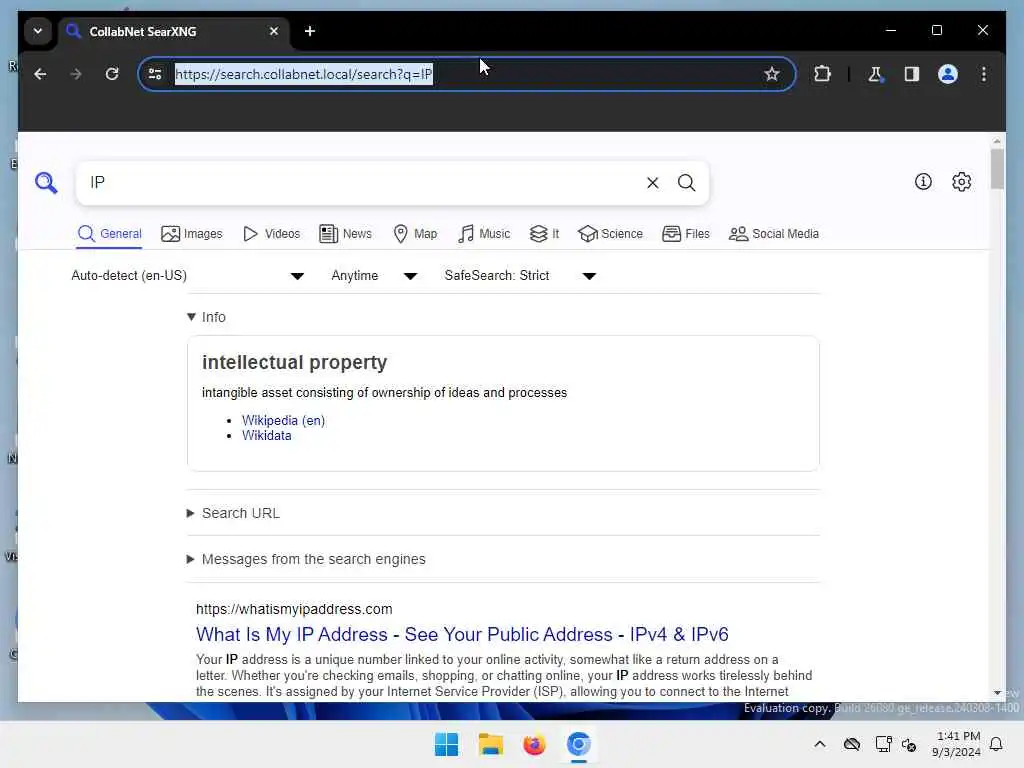This screenshot has width=1024, height=768.
Task: Switch to the Science category
Action: click(x=610, y=234)
